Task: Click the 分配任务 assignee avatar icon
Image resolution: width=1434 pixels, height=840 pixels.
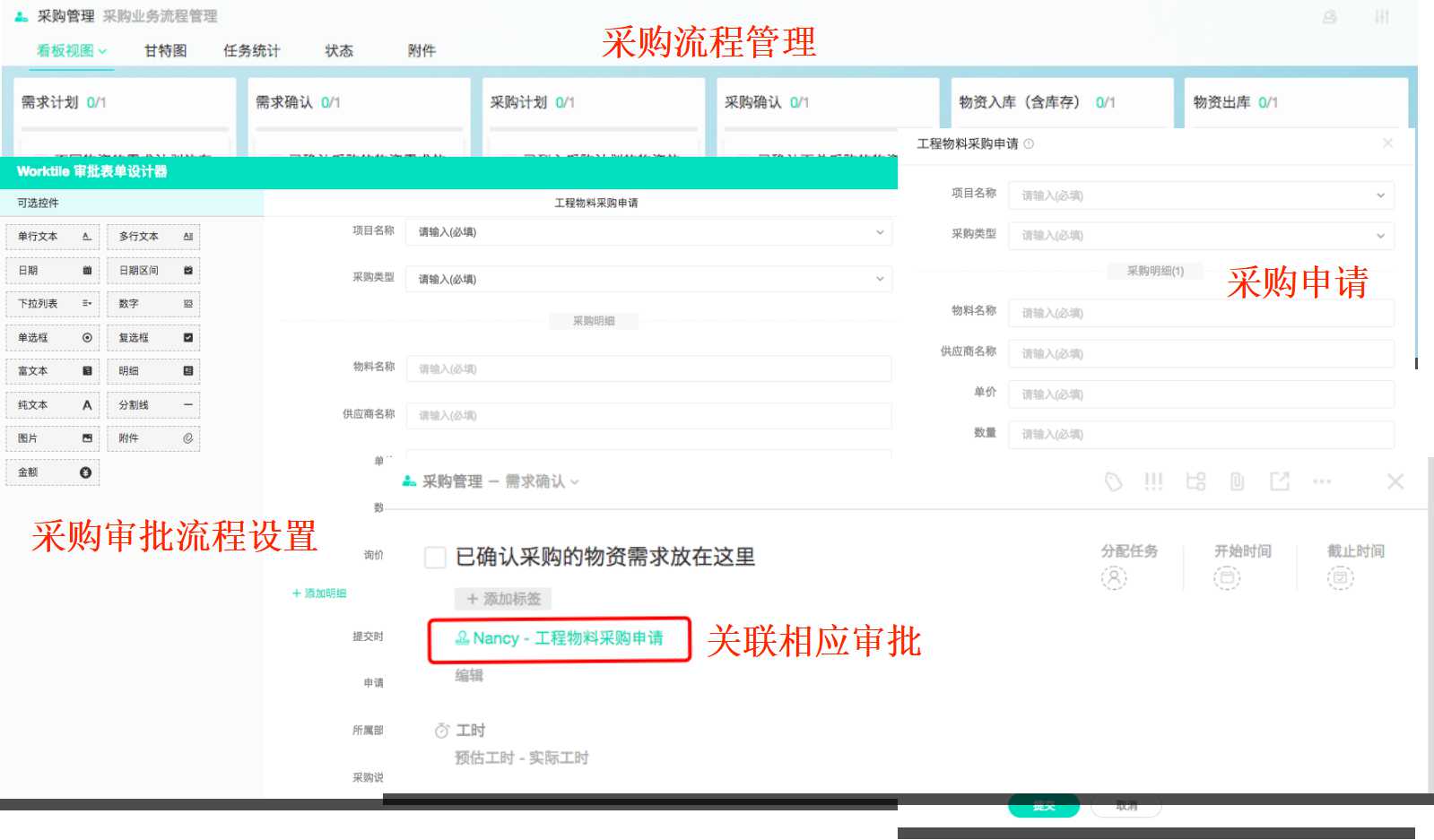Action: tap(1114, 578)
